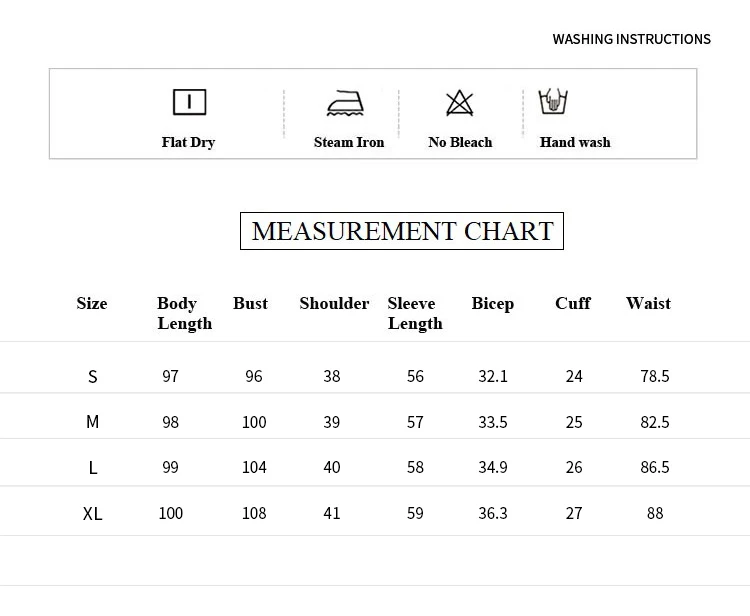This screenshot has height=616, width=750.
Task: Click the Bust column header
Action: point(251,303)
